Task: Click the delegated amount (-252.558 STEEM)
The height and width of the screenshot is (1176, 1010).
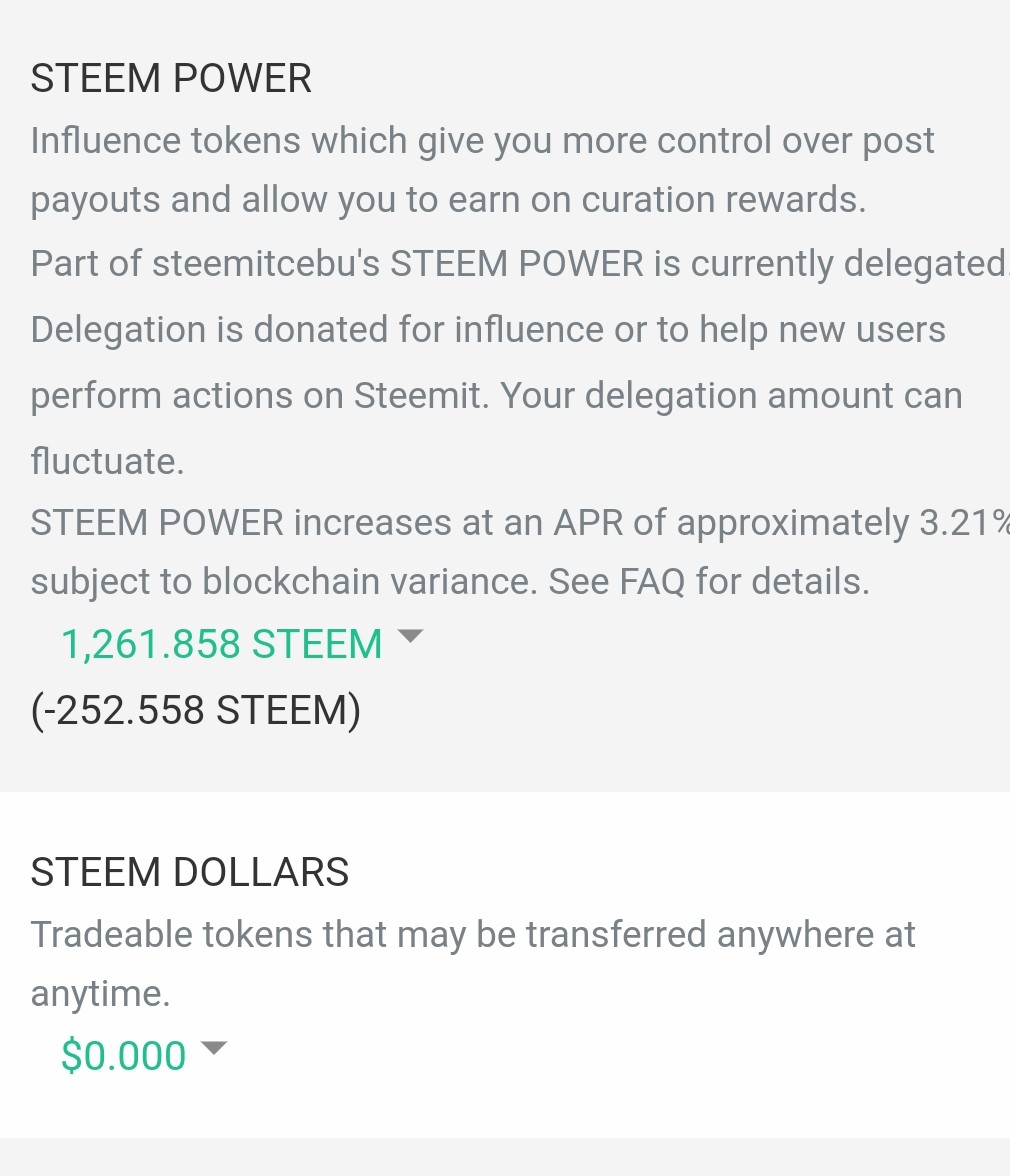Action: (195, 710)
